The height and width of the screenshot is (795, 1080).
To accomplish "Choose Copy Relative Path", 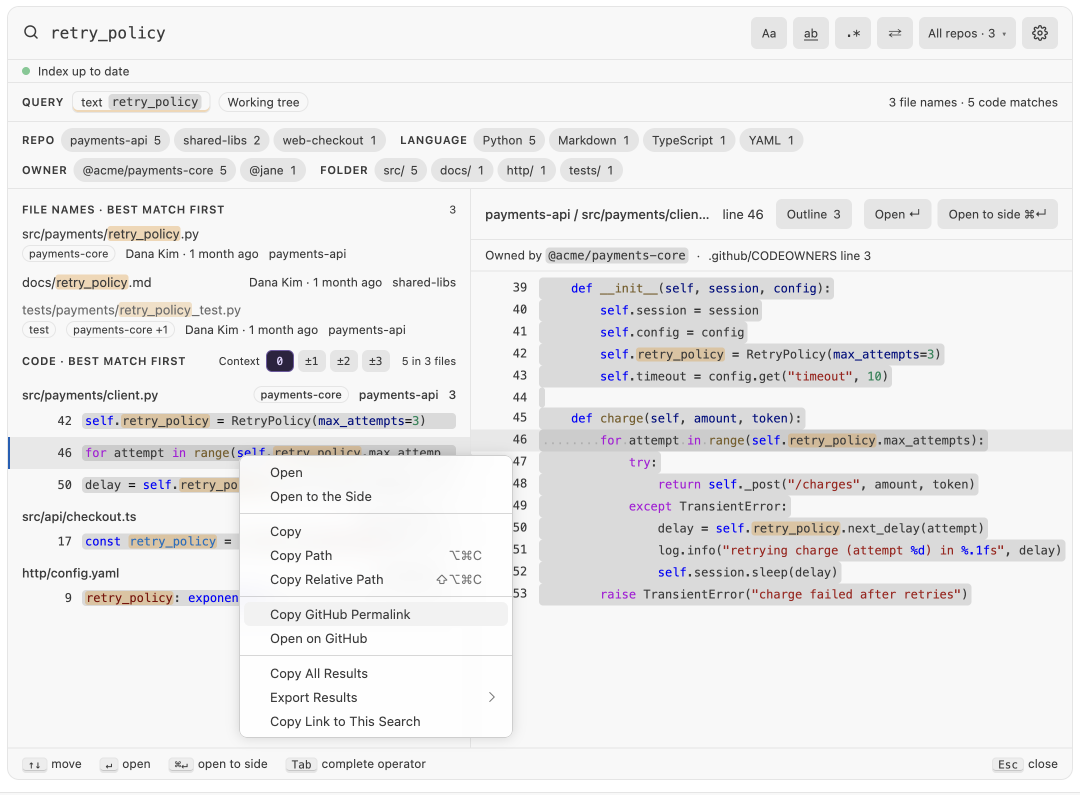I will (375, 580).
